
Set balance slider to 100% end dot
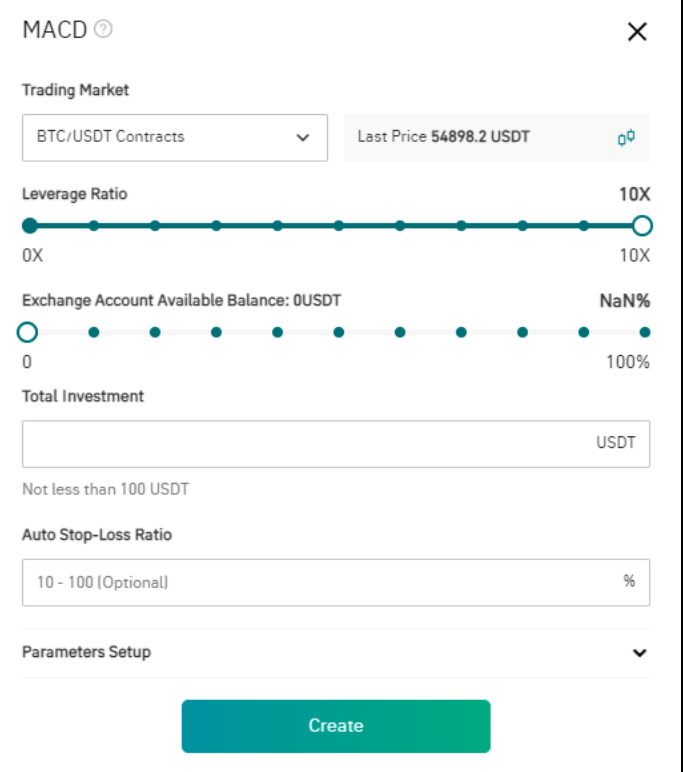click(x=645, y=332)
